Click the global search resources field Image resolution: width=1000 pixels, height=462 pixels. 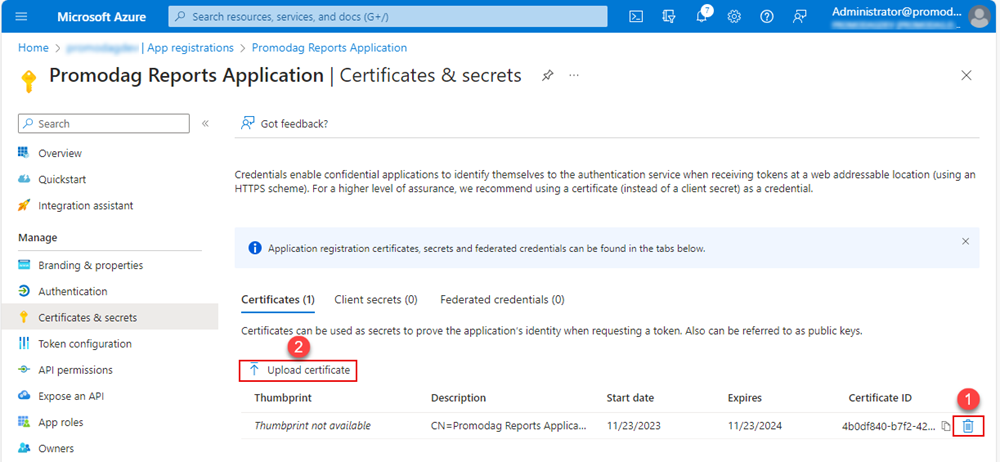[x=388, y=16]
